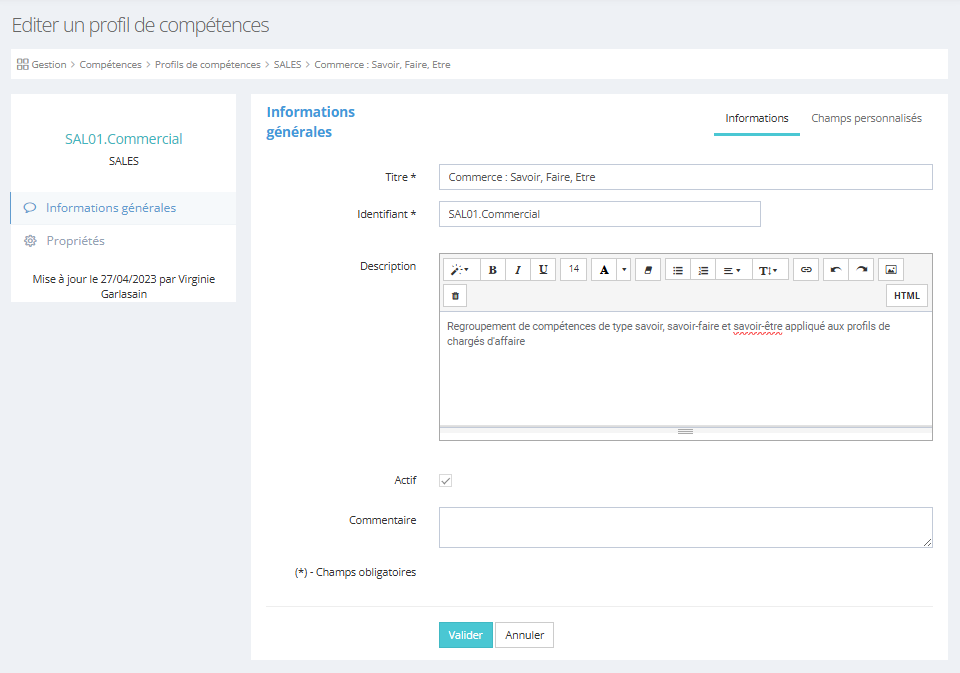Insert a numbered ordered list
Screen dimensions: 960x673
(x=703, y=270)
